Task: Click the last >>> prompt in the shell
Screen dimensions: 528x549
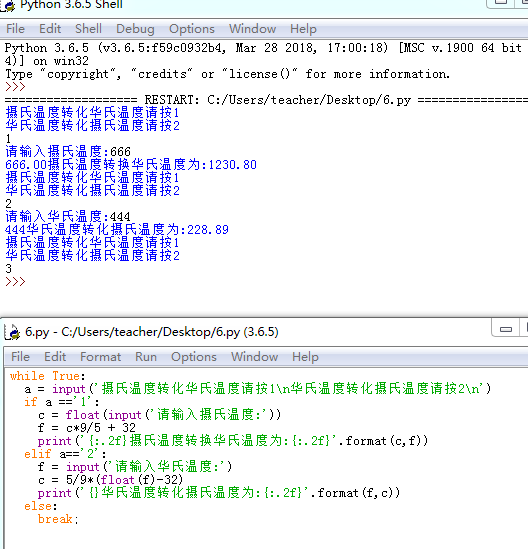Action: point(15,282)
